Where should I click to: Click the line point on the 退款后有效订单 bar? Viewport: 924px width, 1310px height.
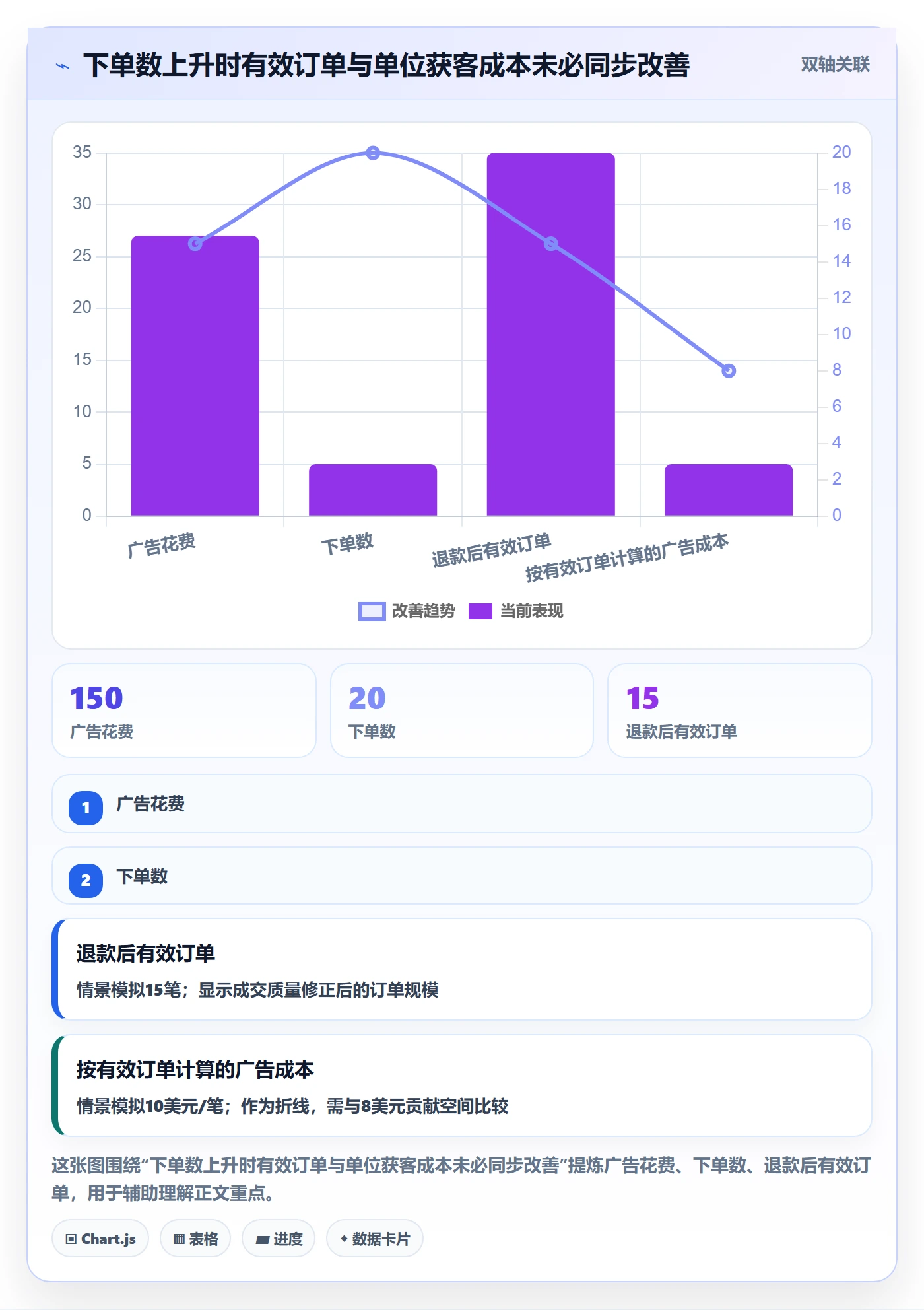tap(550, 244)
